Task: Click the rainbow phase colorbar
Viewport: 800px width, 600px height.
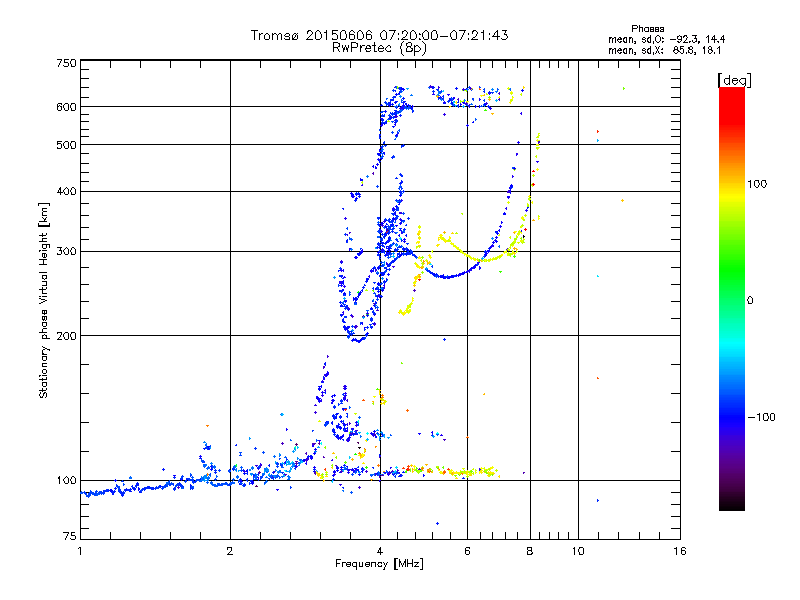Action: click(x=732, y=299)
